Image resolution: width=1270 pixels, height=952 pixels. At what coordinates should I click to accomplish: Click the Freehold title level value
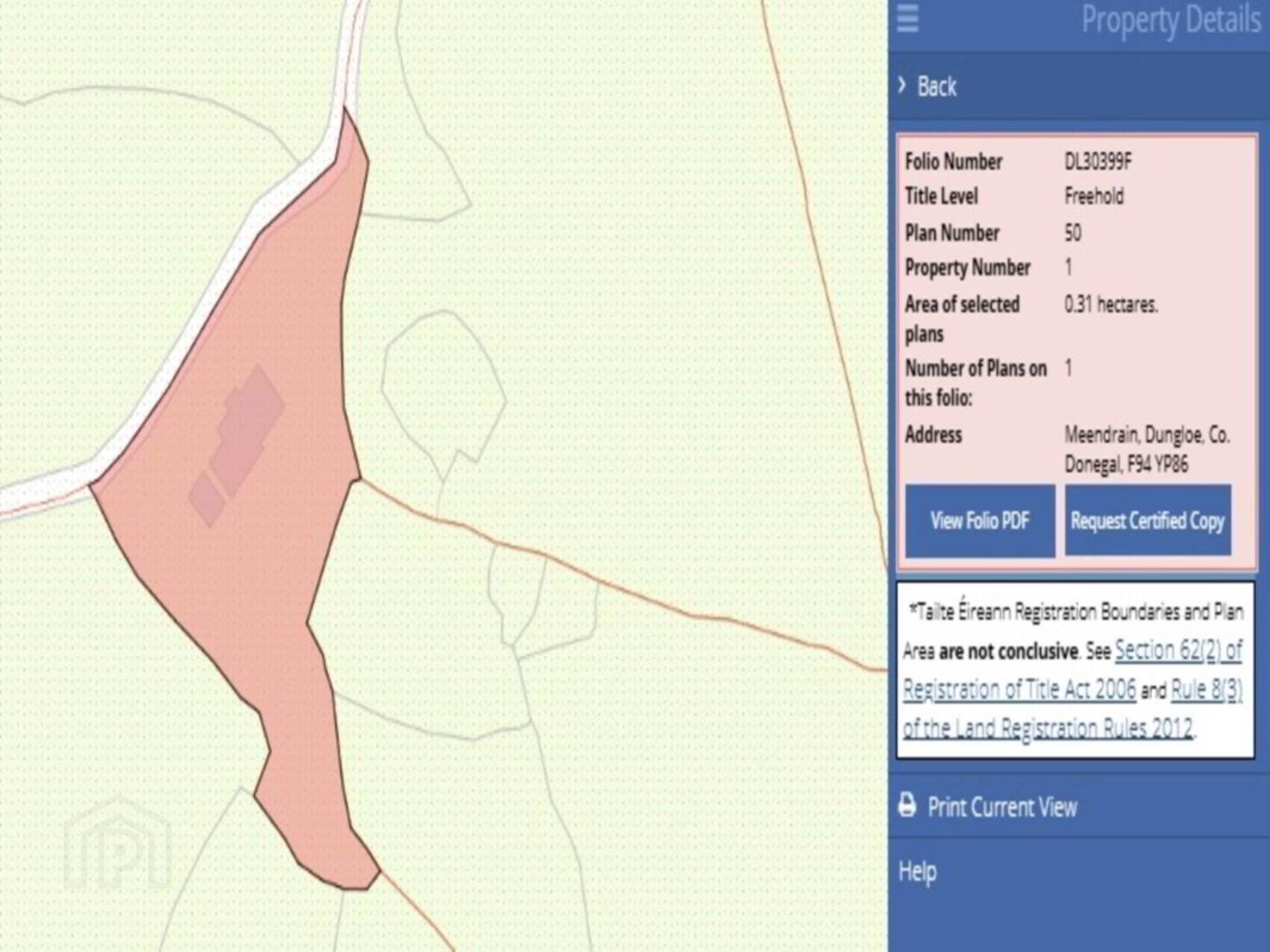click(1094, 196)
